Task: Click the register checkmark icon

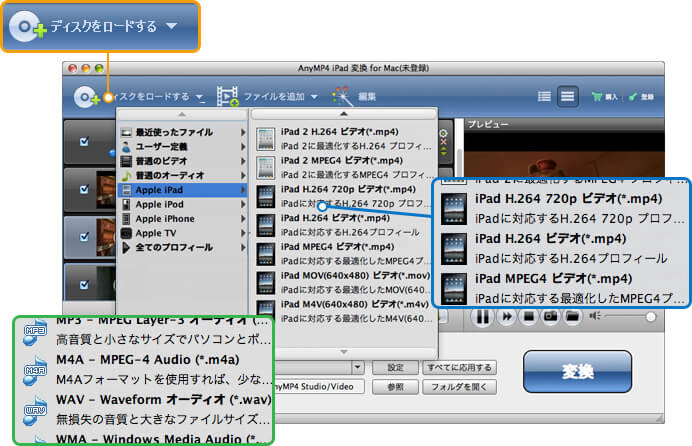Action: point(633,97)
